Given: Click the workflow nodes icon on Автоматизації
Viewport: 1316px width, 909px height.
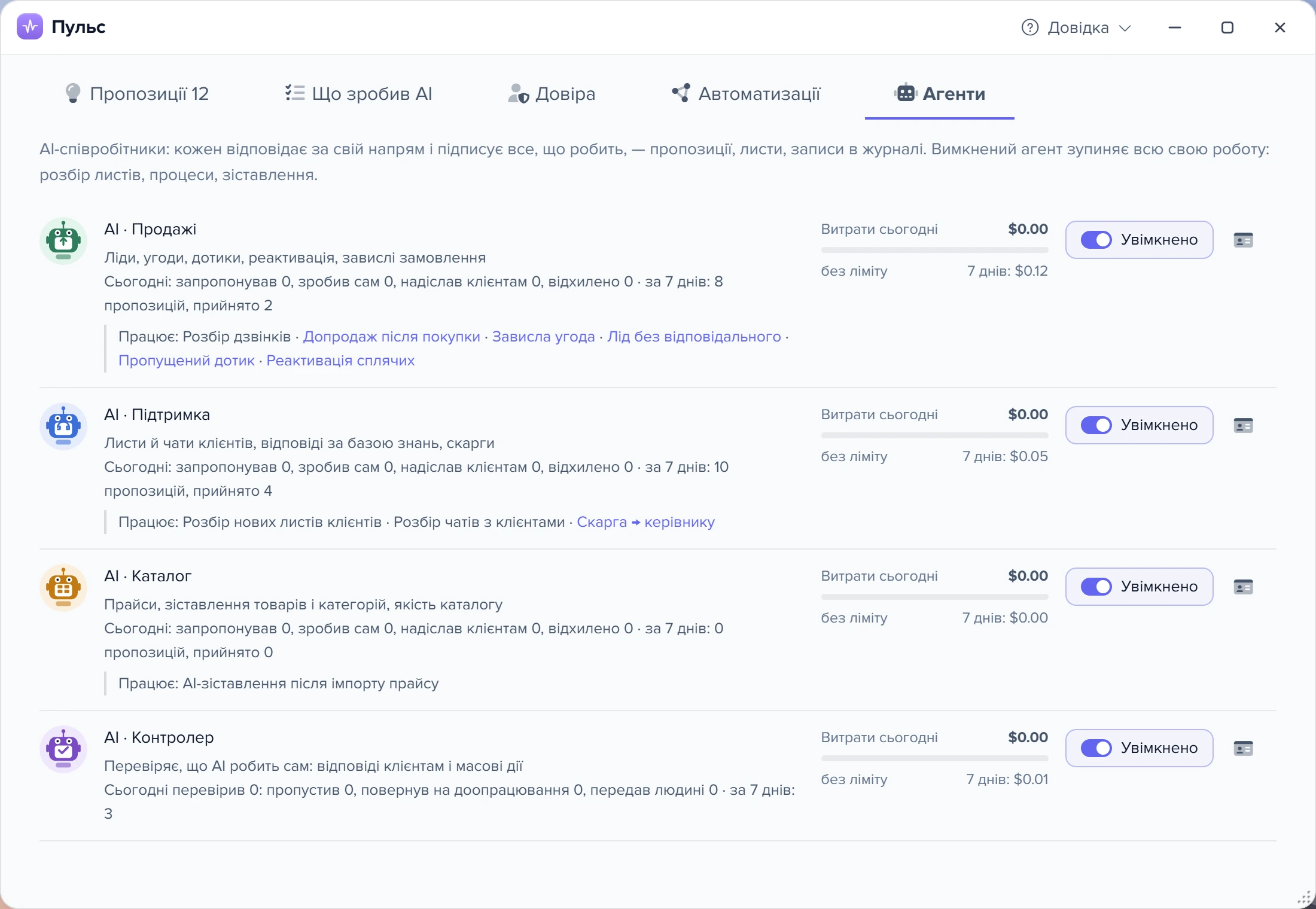Looking at the screenshot, I should click(681, 93).
